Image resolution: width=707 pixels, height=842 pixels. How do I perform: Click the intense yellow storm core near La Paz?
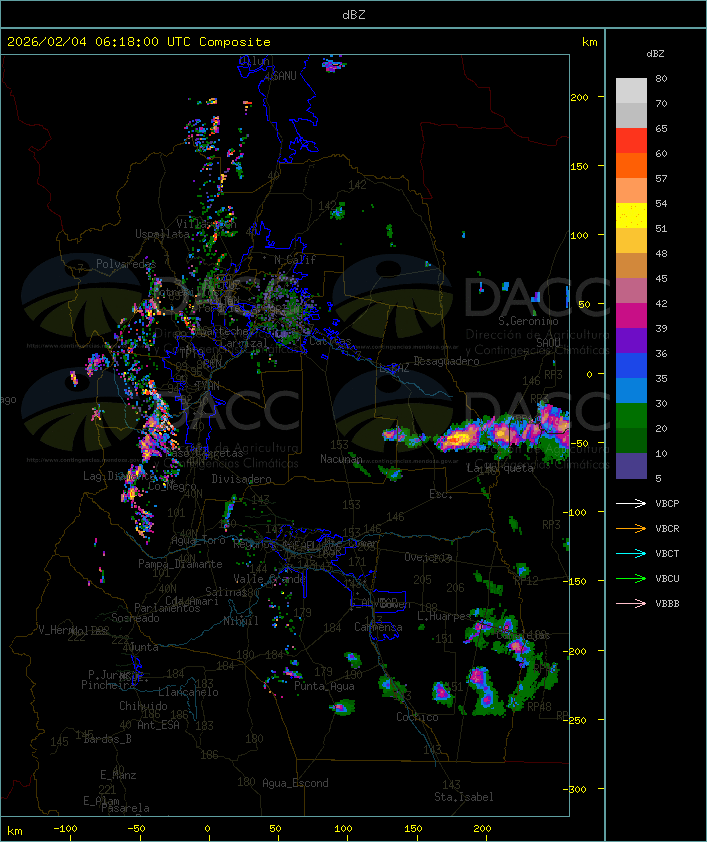(x=457, y=439)
